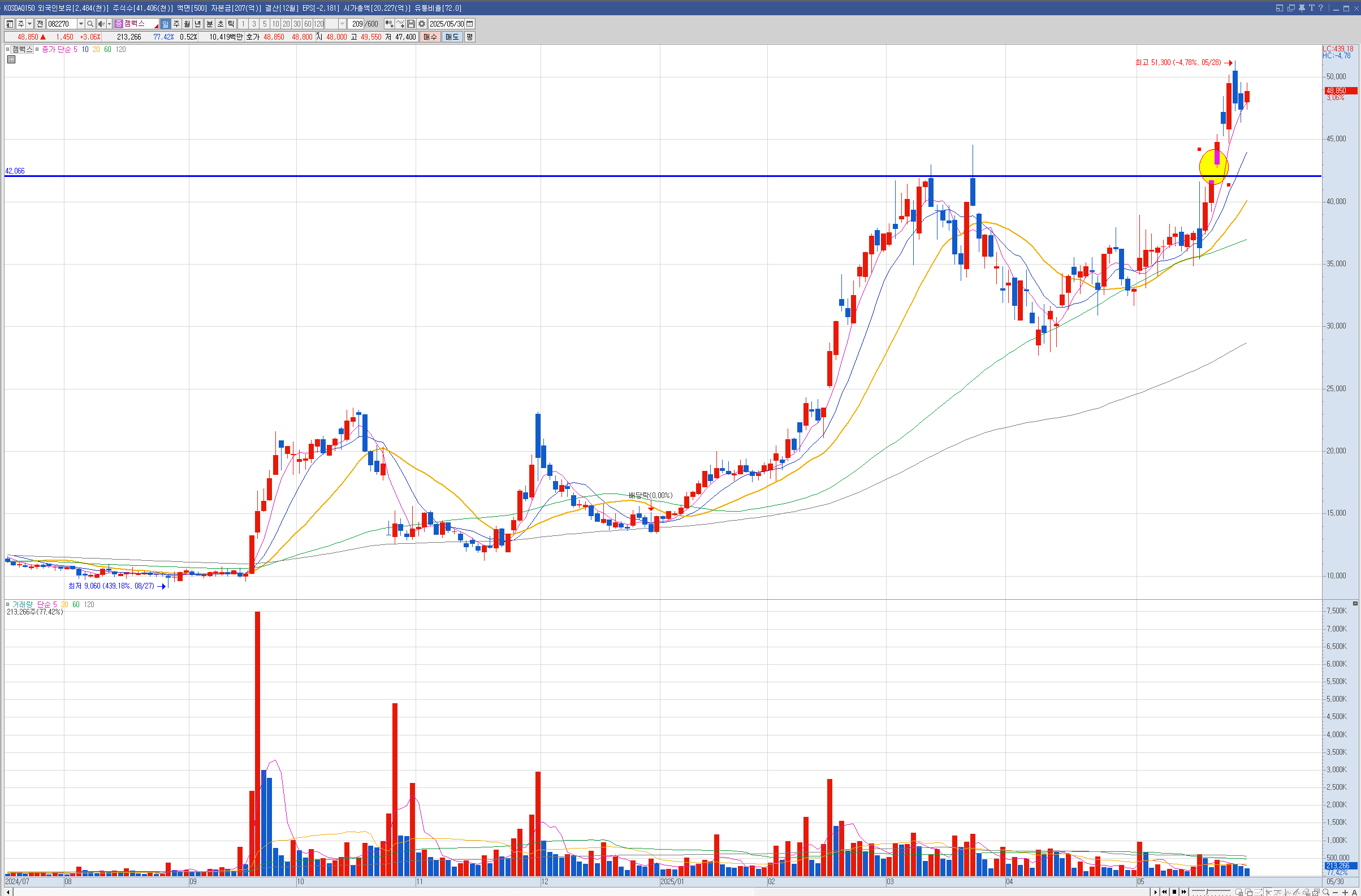Screen dimensions: 1361x896
Task: Expand the sound icon dropdown arrow
Action: click(x=109, y=24)
